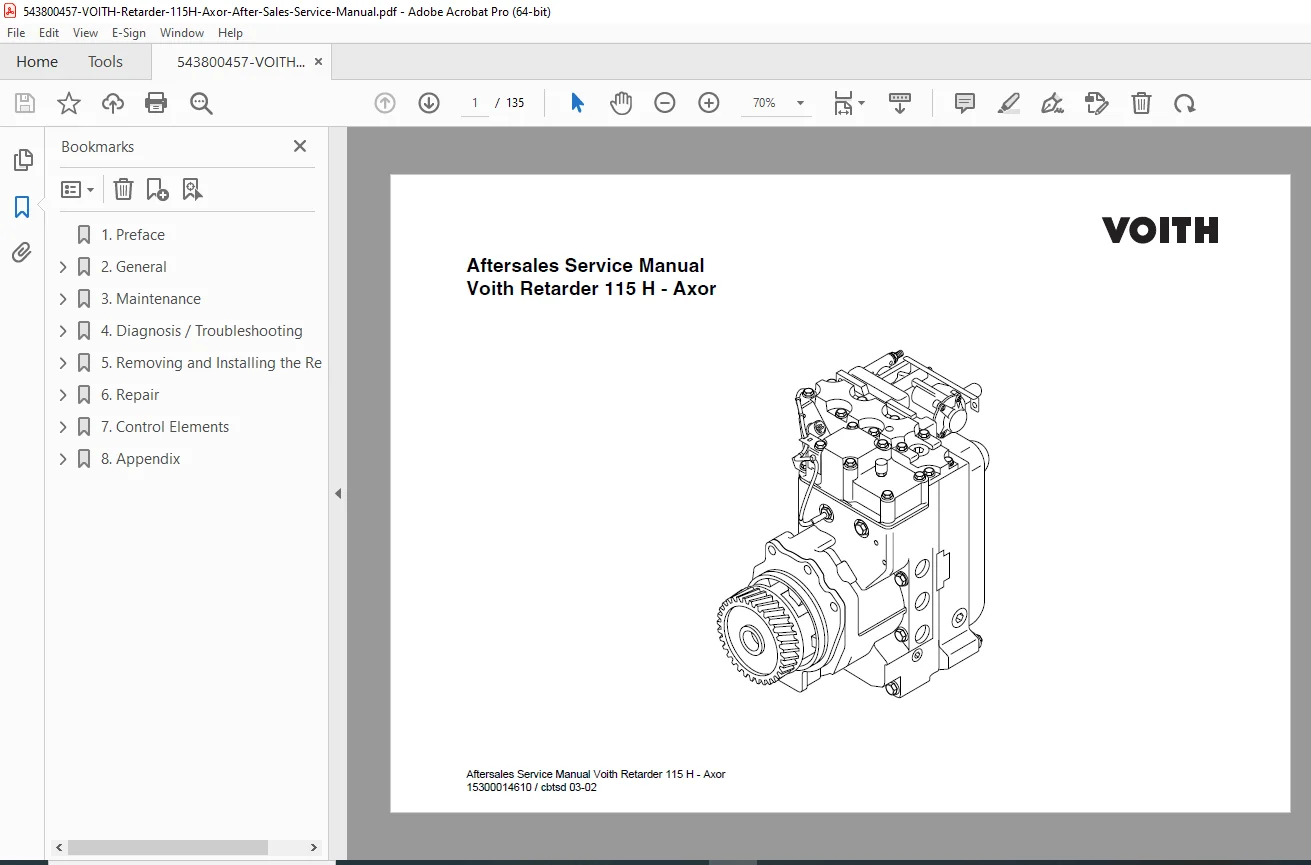
Task: Add a new bookmark icon
Action: tap(157, 189)
